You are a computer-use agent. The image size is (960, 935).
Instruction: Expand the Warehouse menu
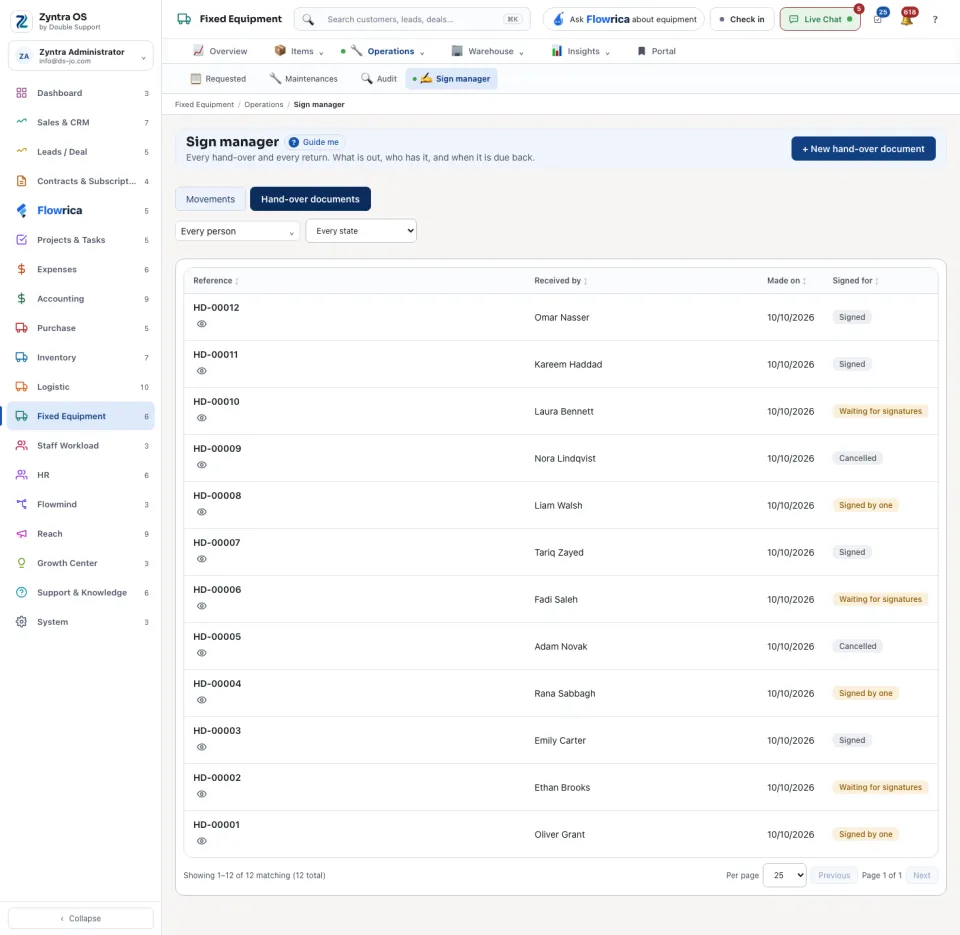click(488, 51)
